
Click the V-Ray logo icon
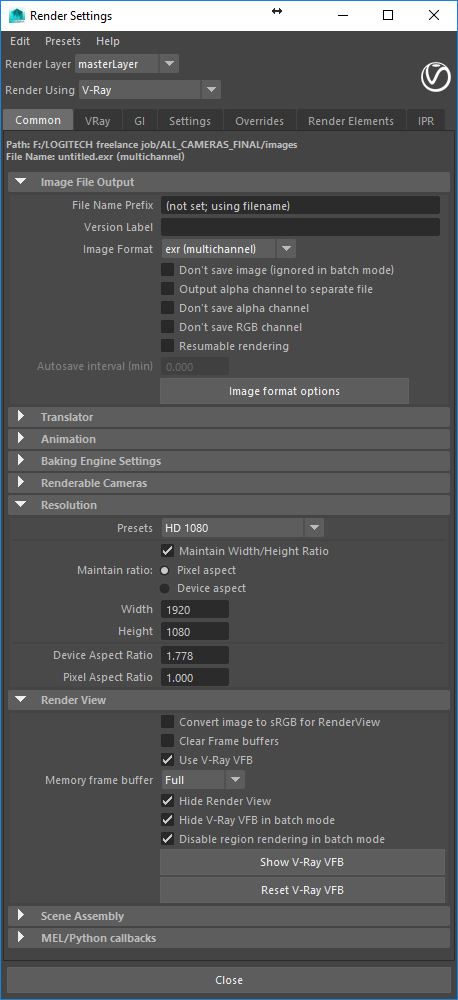436,77
